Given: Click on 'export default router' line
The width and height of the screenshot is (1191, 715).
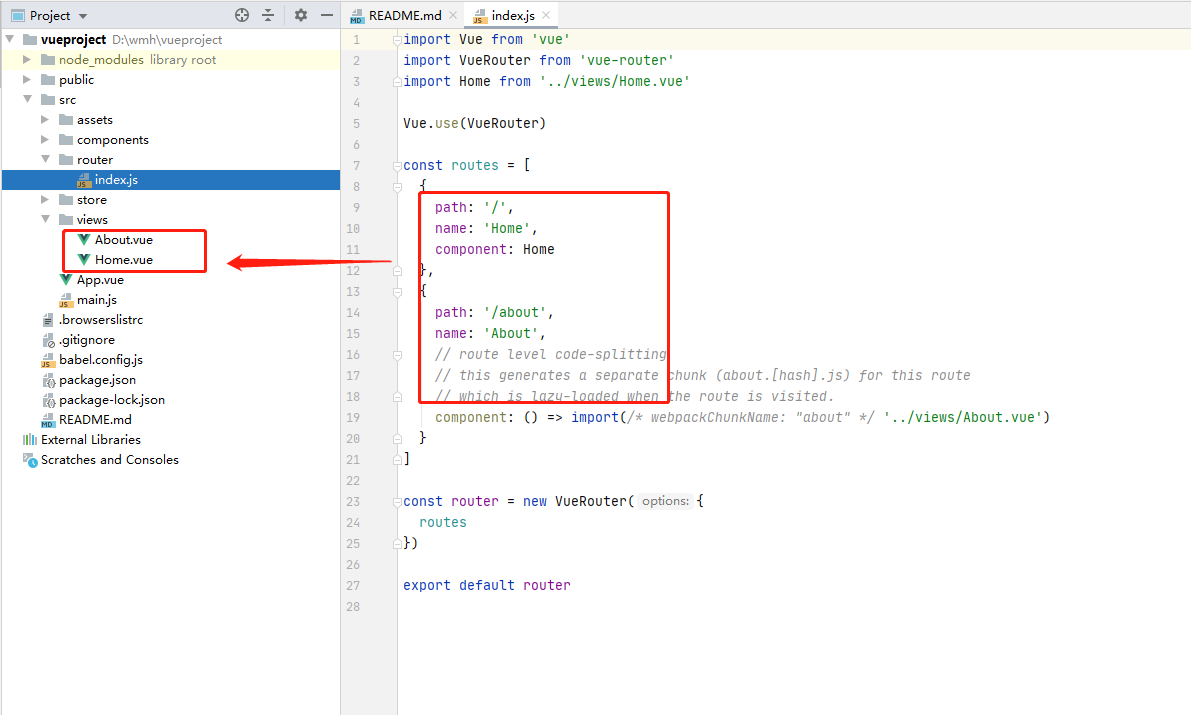Looking at the screenshot, I should [x=487, y=585].
